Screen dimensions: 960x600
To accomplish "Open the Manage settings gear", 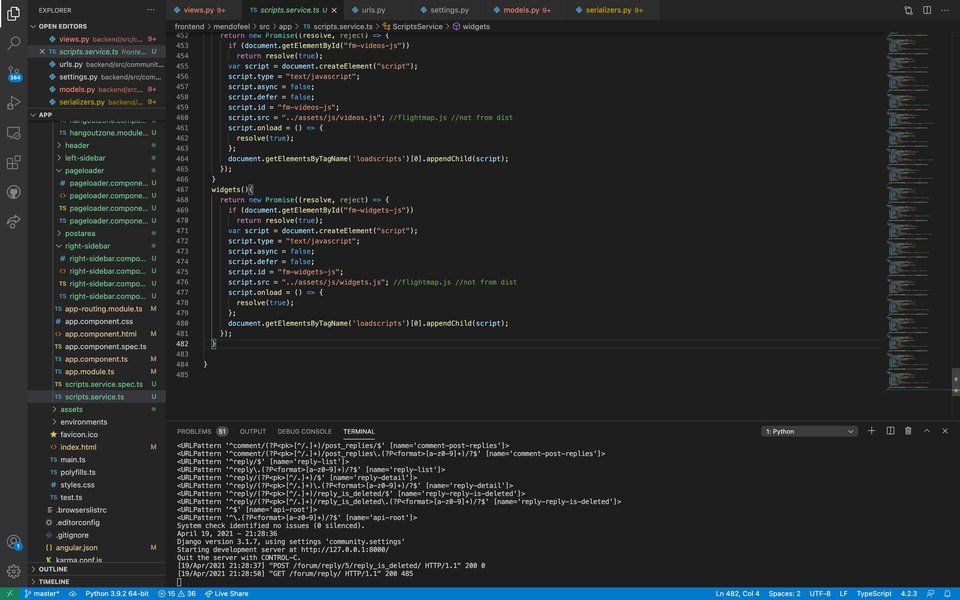I will point(13,571).
